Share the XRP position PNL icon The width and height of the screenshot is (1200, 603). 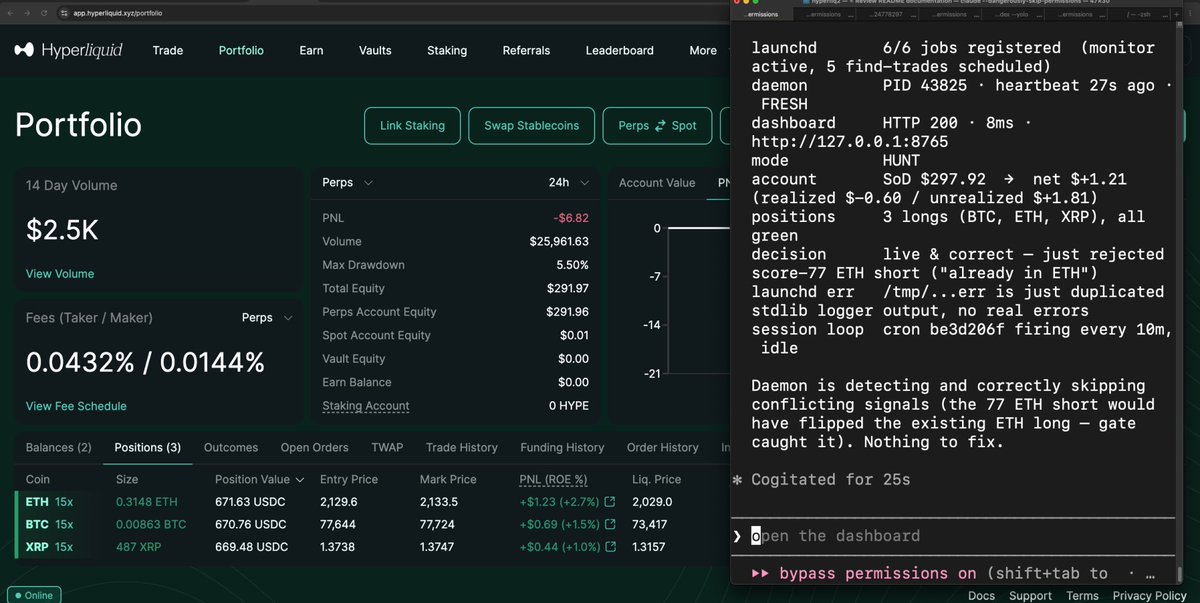(611, 548)
